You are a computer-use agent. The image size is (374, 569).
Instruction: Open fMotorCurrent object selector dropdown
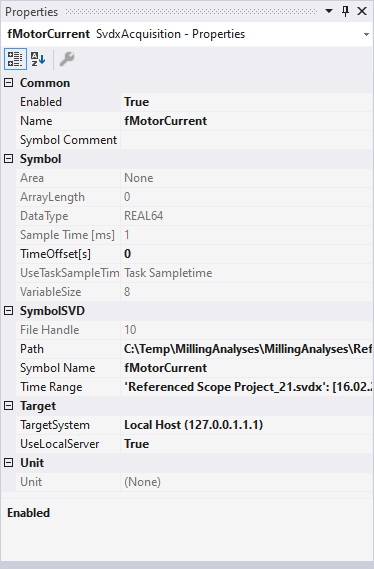[366, 34]
